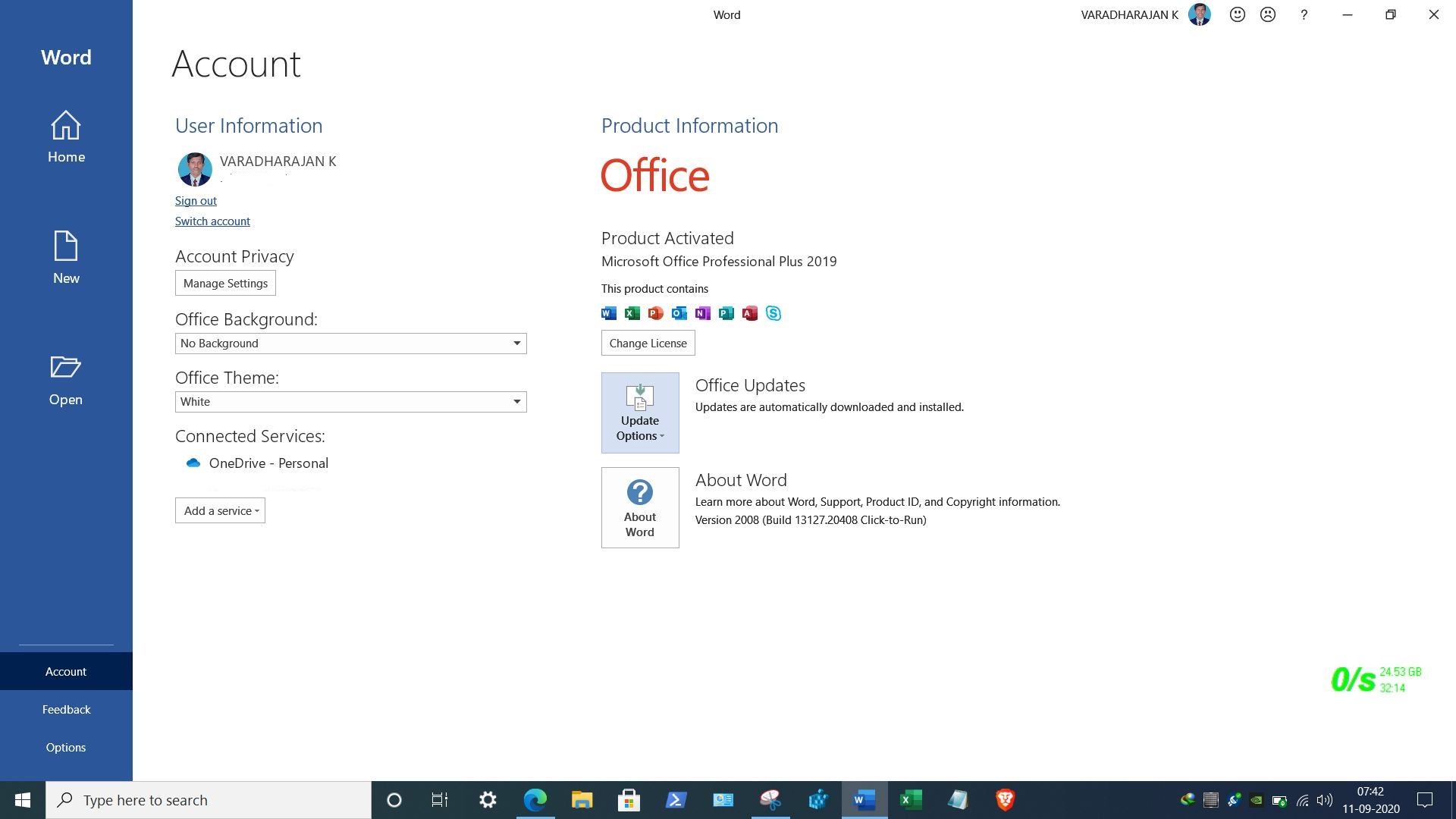Viewport: 1456px width, 819px height.
Task: Open Excel from the taskbar
Action: (x=911, y=800)
